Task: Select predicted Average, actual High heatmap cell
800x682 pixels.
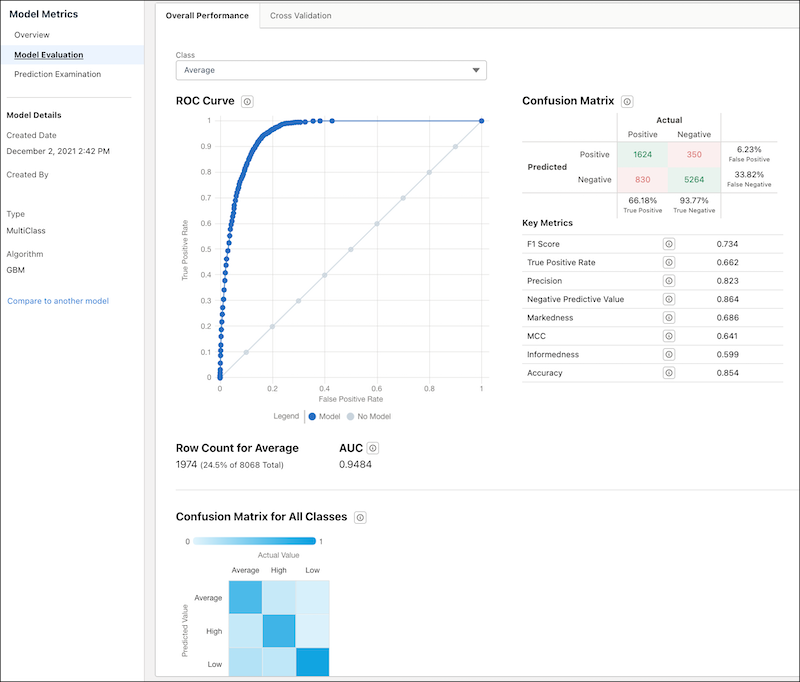Action: click(x=279, y=597)
